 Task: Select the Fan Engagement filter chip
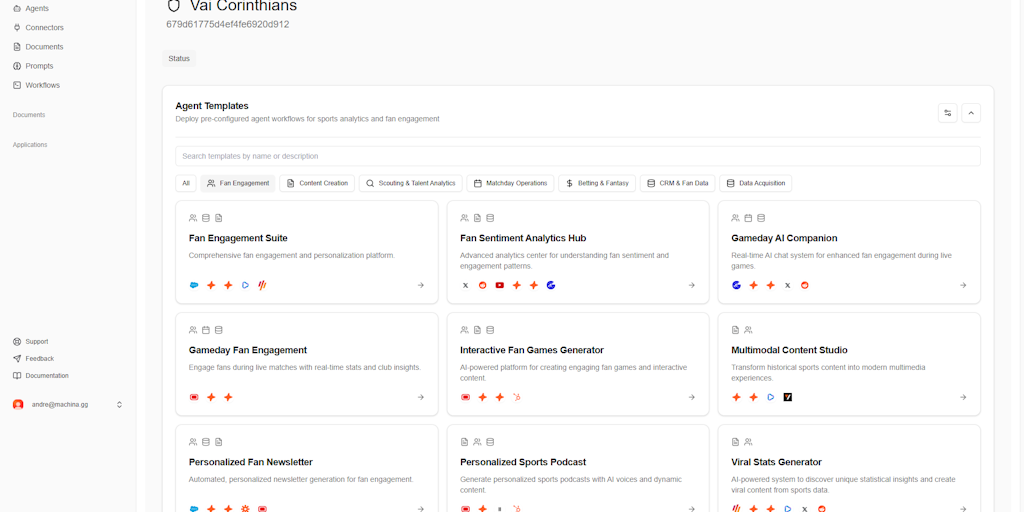238,184
